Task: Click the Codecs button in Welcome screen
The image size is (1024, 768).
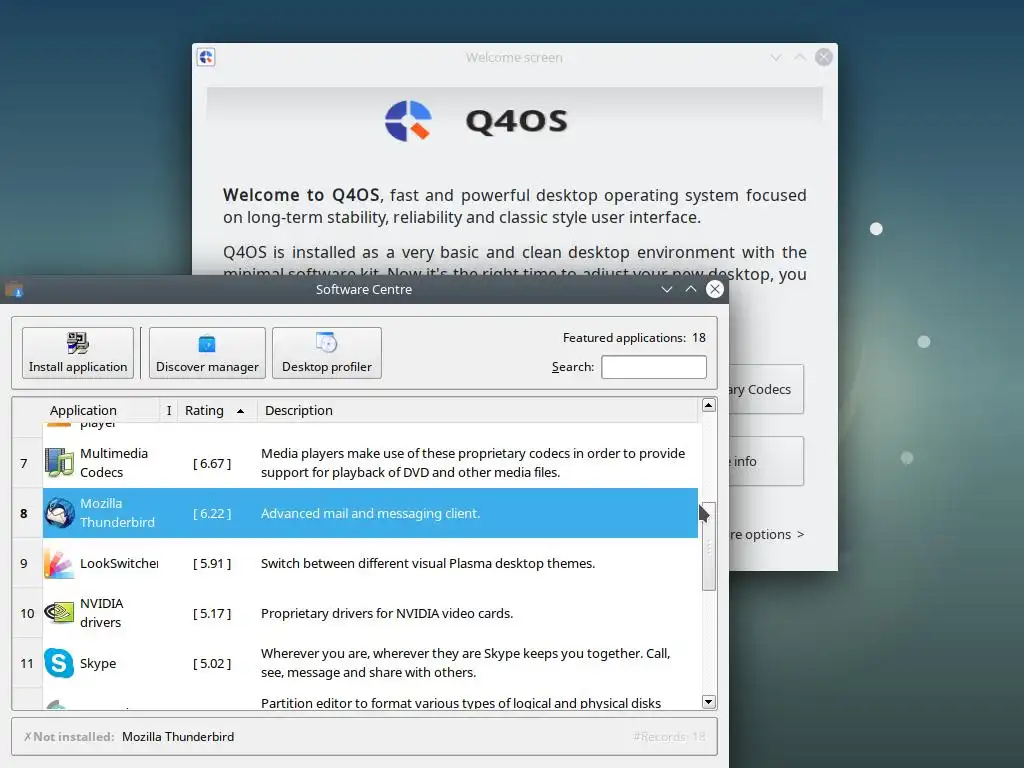Action: 766,389
